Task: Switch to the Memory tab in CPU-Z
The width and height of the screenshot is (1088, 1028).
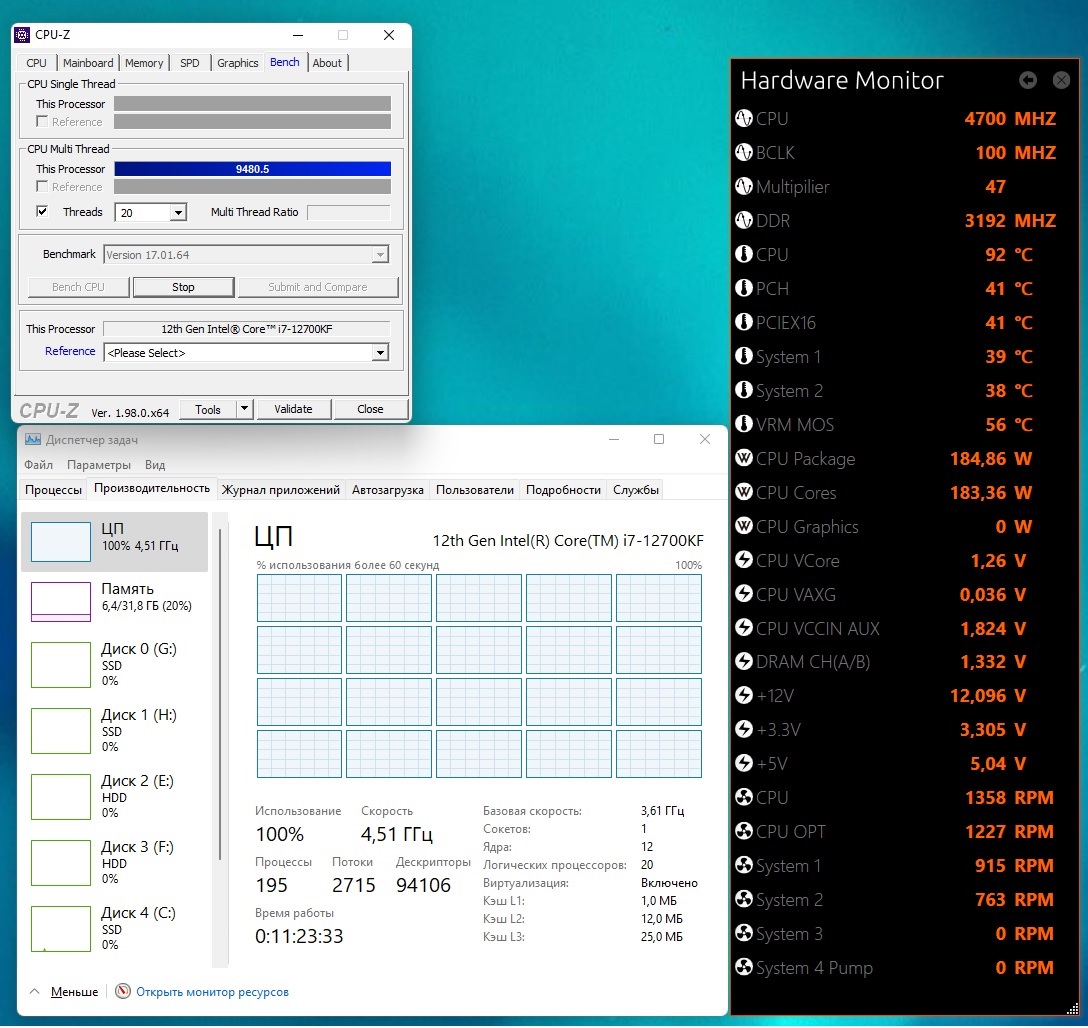Action: (144, 63)
